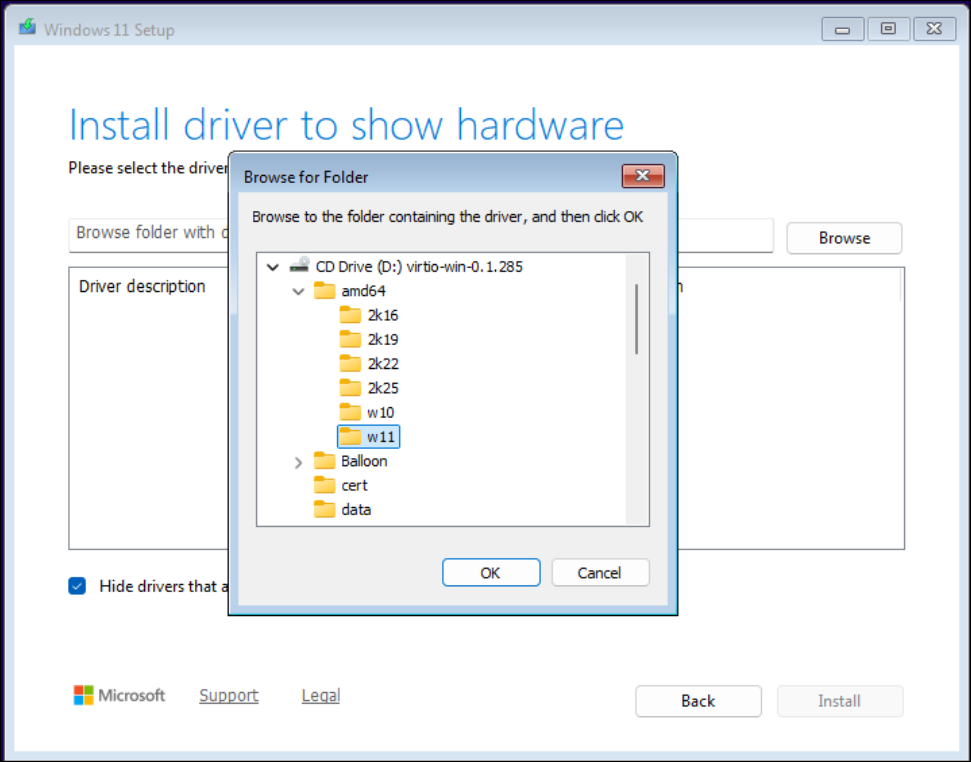Close the Browse for Folder dialog
This screenshot has height=762, width=971.
point(643,176)
